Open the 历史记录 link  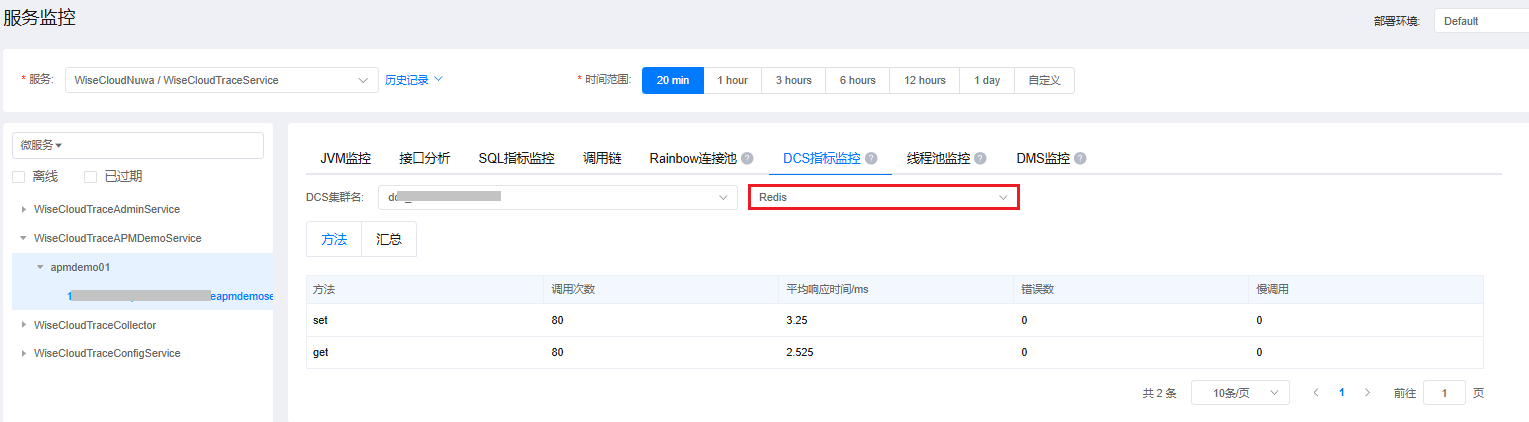[413, 80]
